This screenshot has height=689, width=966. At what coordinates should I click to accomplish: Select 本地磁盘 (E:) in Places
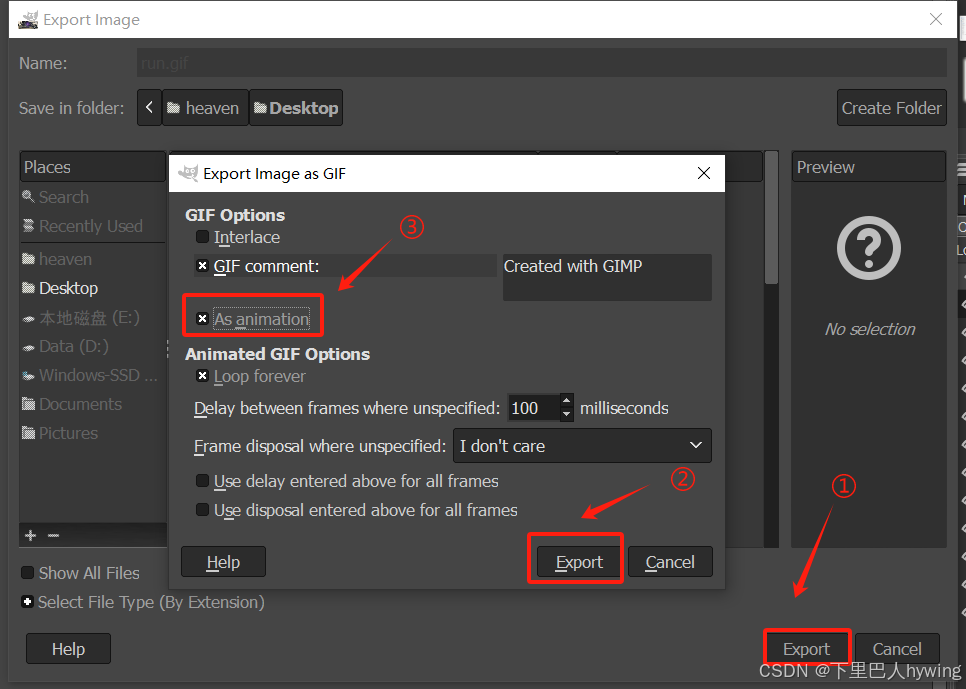coord(92,317)
